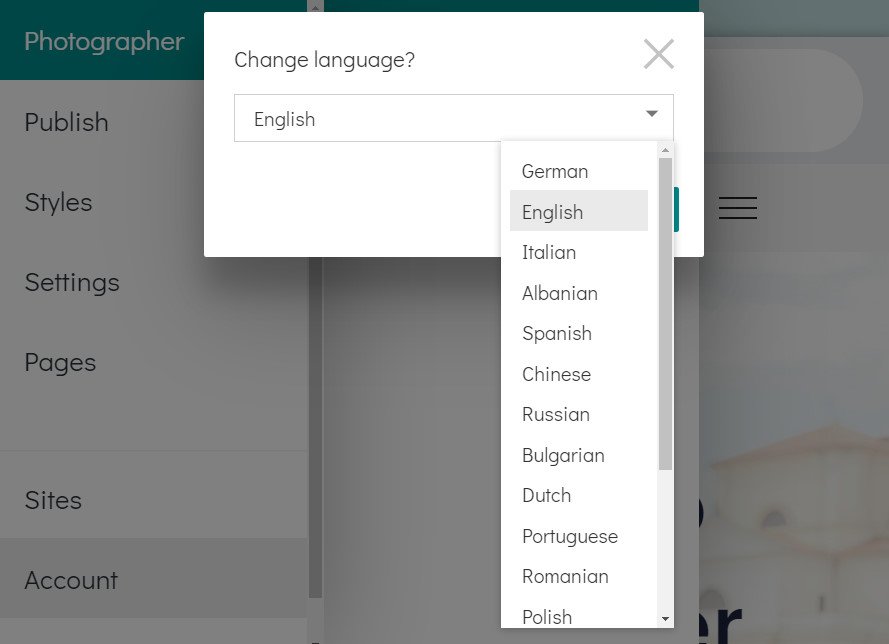Select Portuguese in the language menu

[569, 536]
